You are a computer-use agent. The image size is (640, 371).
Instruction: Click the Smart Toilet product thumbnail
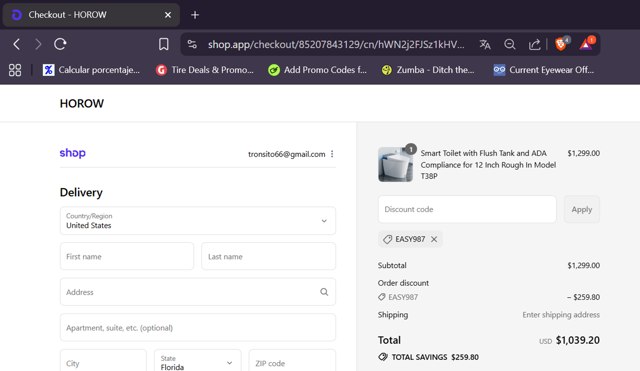coord(396,164)
